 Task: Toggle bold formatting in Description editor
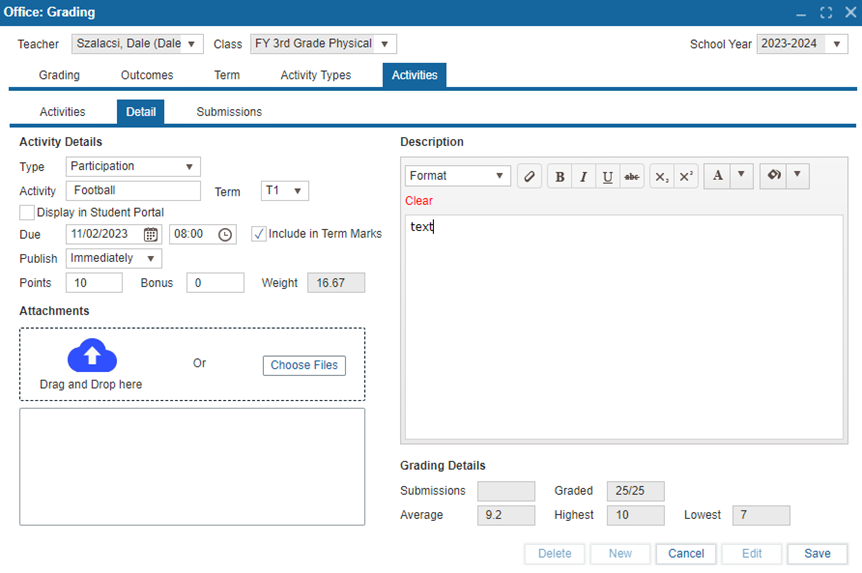(x=559, y=176)
